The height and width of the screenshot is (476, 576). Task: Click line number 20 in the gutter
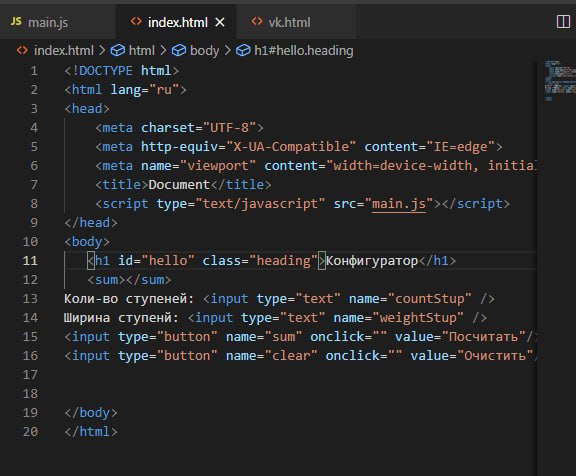pyautogui.click(x=30, y=432)
